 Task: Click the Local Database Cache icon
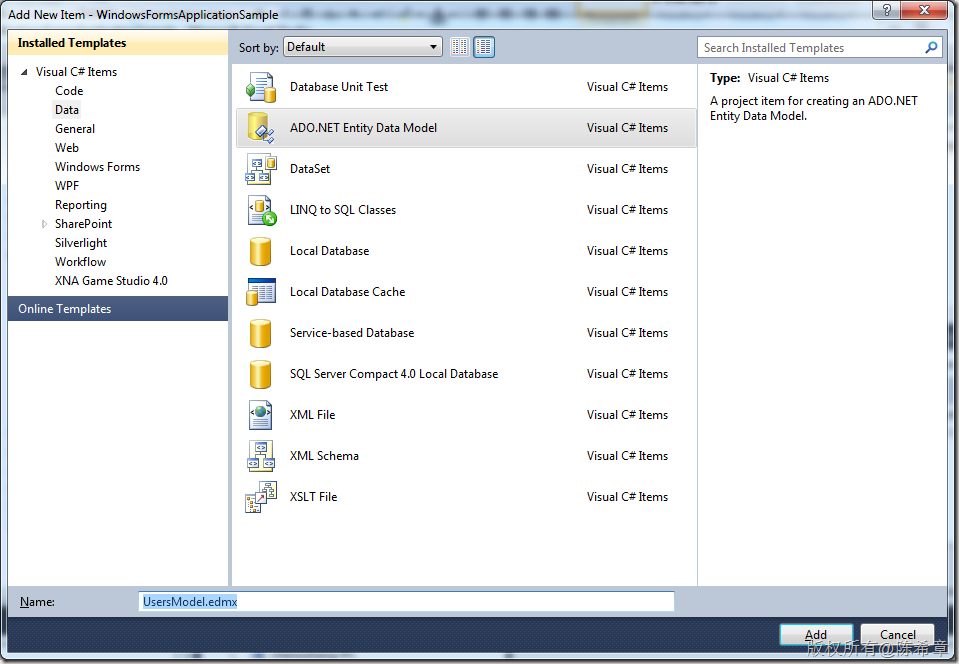[261, 292]
